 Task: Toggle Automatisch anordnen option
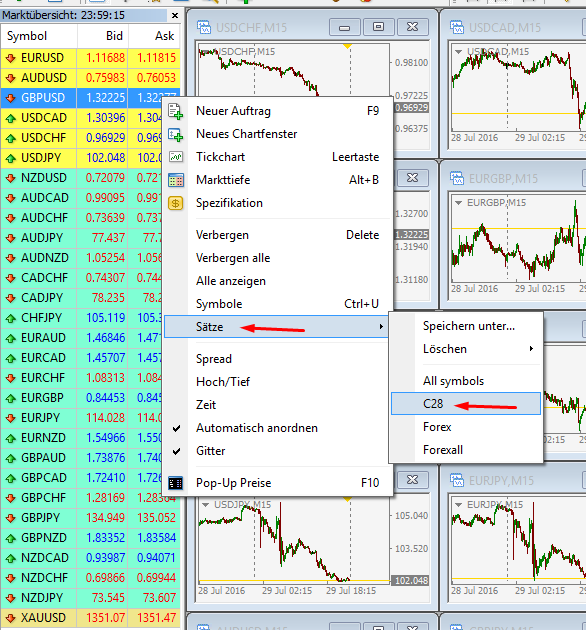click(278, 428)
